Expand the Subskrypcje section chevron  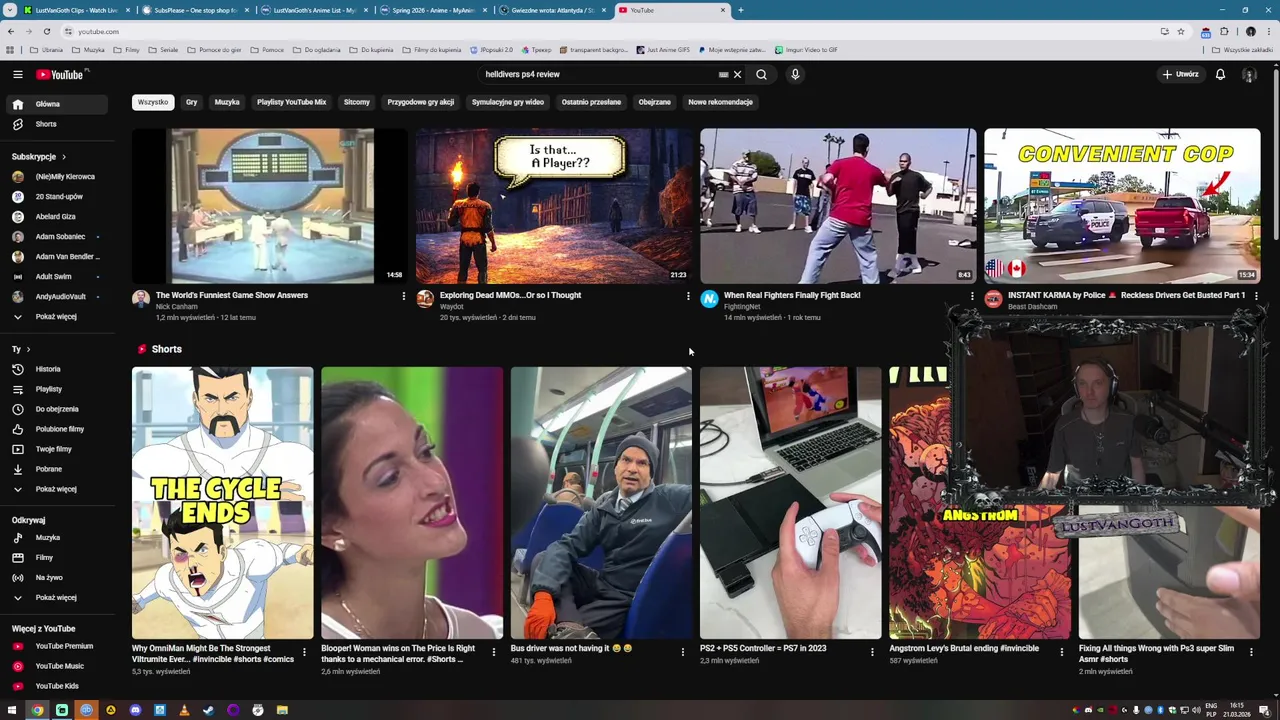63,156
